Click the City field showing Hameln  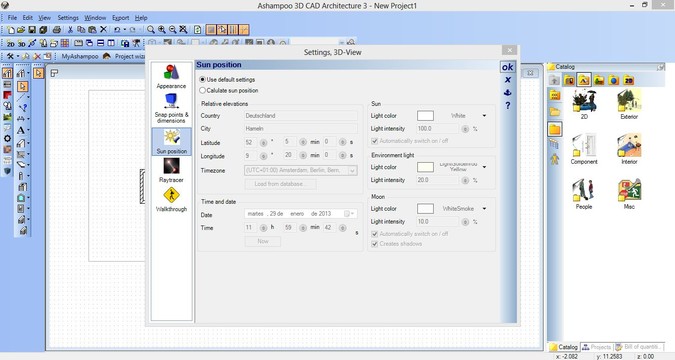[x=300, y=128]
